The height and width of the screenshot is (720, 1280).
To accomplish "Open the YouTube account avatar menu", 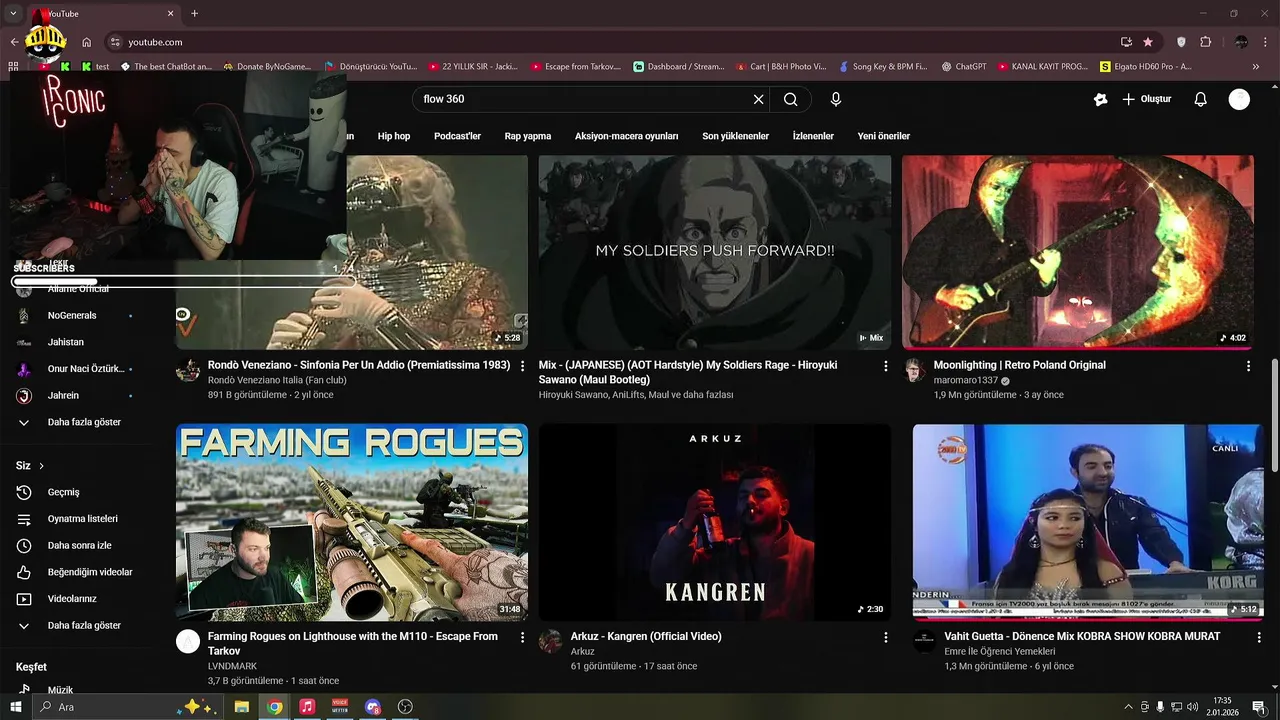I will click(1239, 99).
